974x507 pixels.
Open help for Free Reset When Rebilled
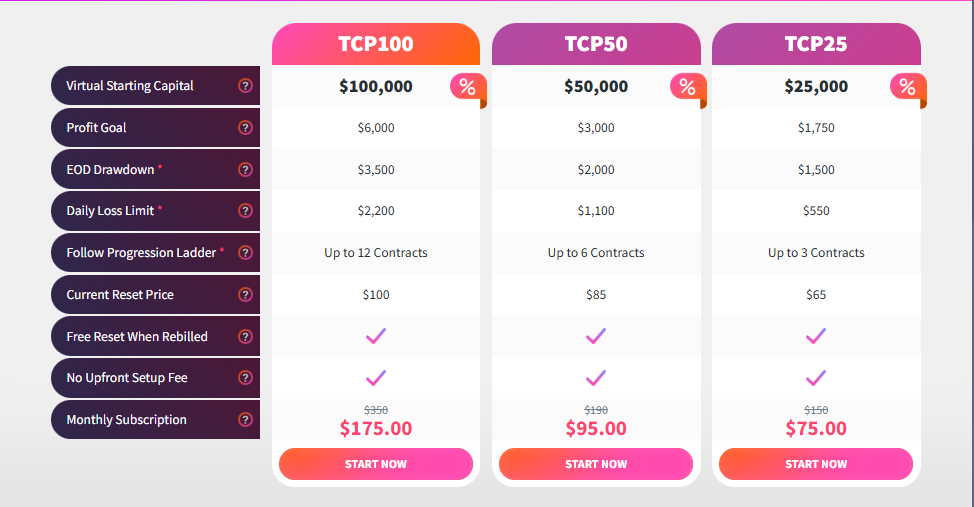pos(245,337)
